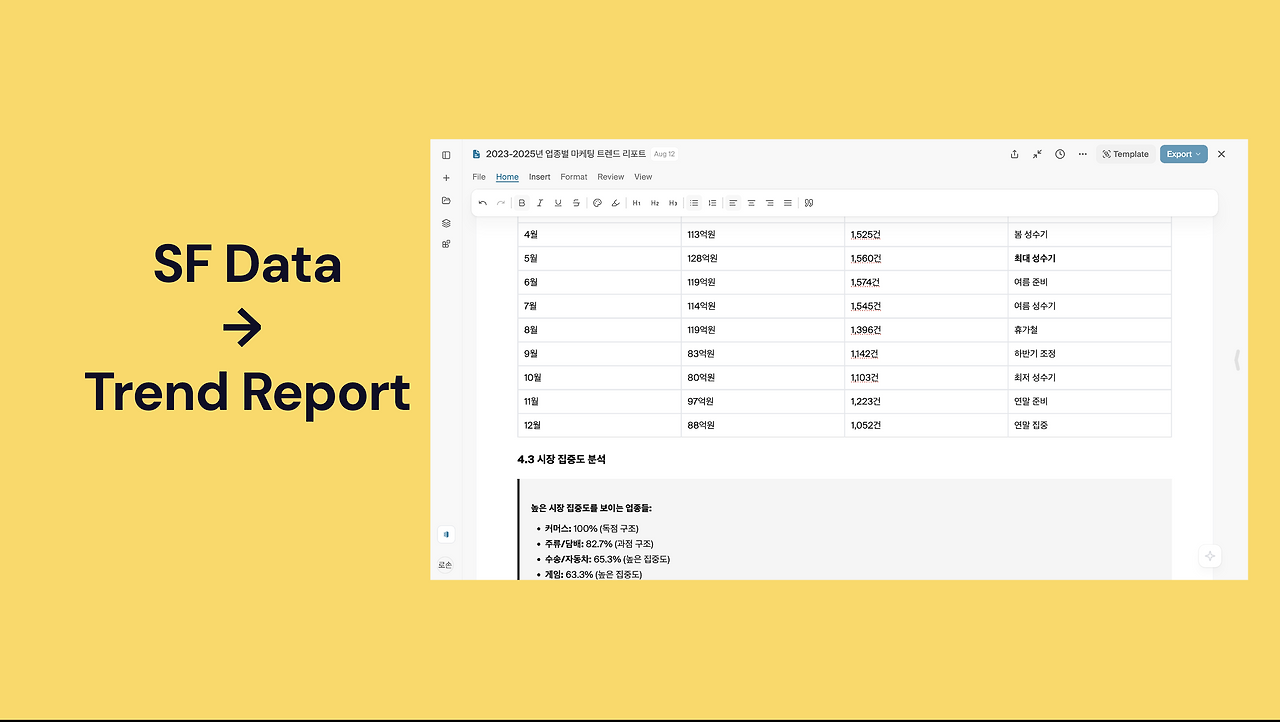Click the Template button
The height and width of the screenshot is (722, 1280).
point(1125,154)
